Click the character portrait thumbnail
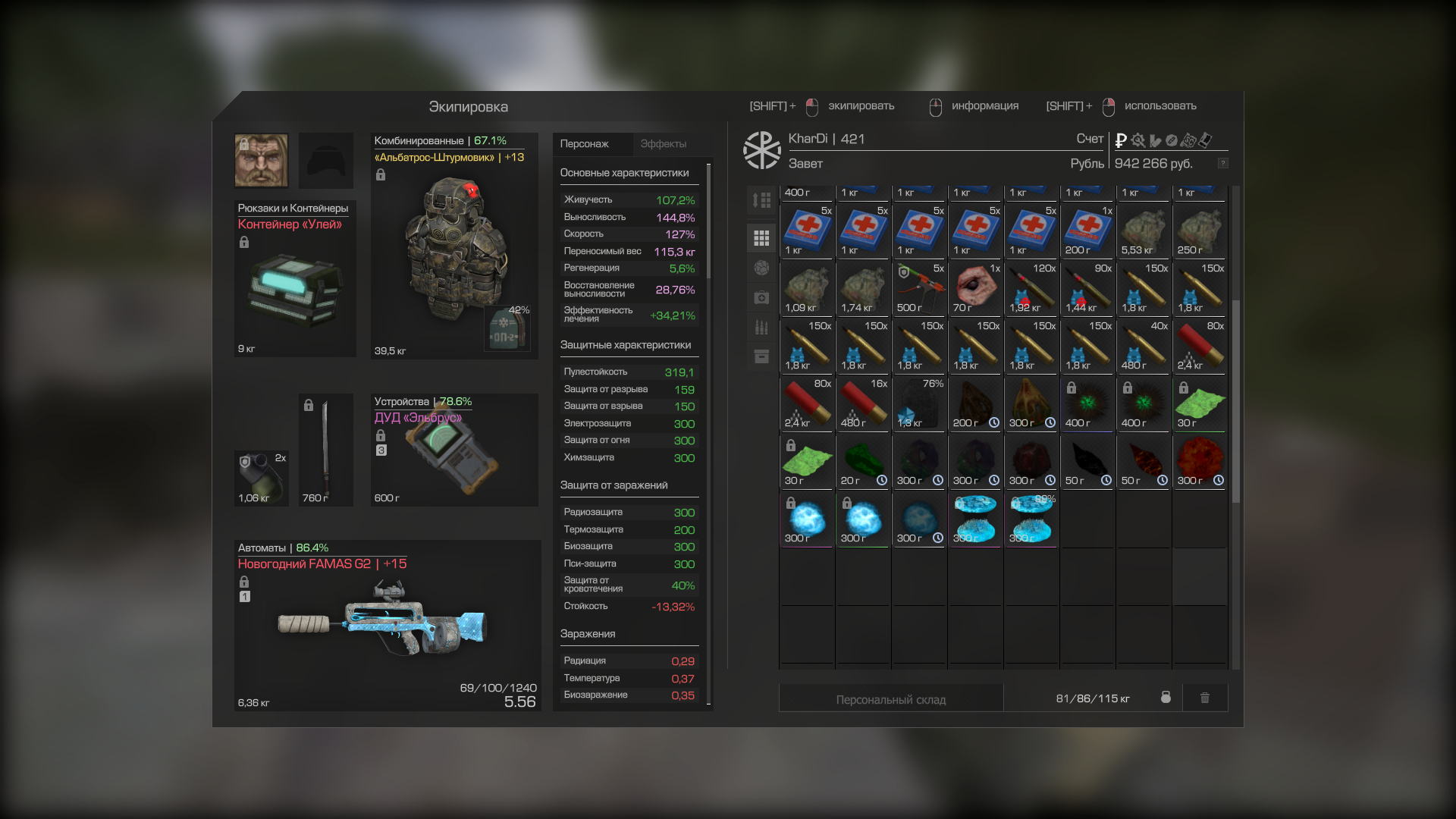This screenshot has width=1456, height=819. point(262,161)
